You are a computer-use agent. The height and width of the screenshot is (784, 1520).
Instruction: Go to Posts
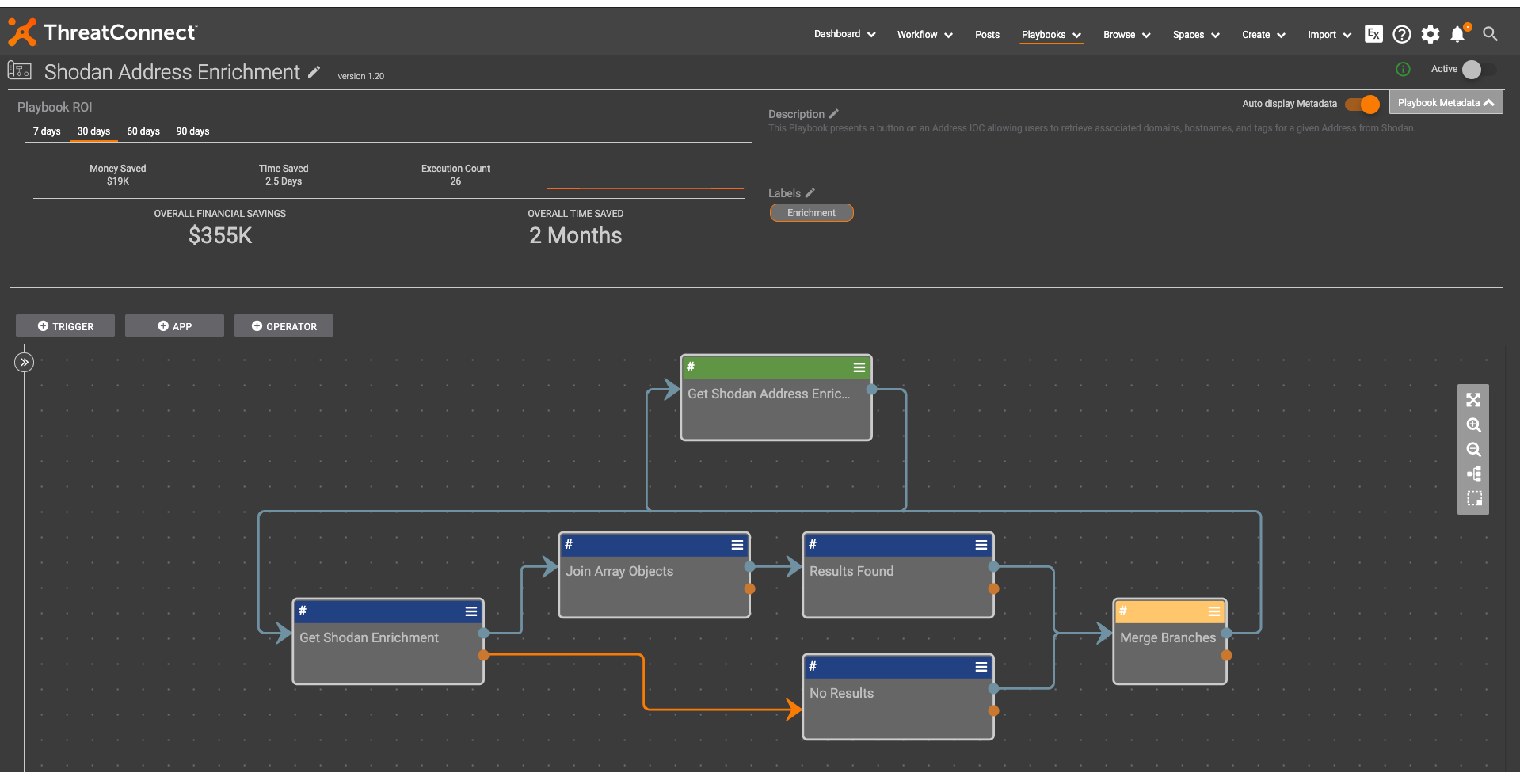click(x=987, y=35)
